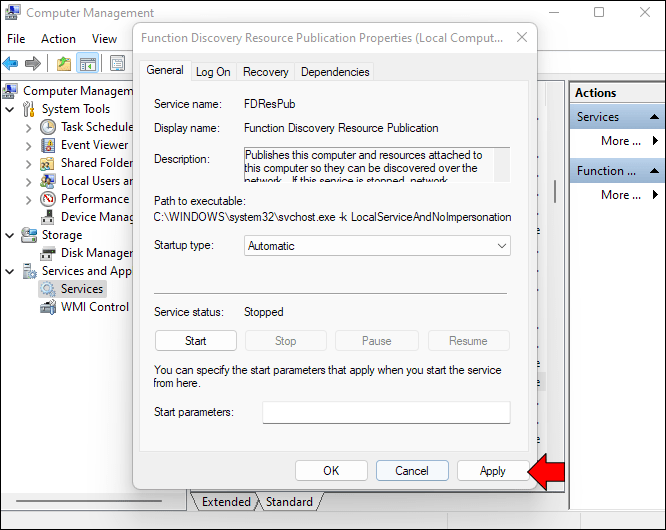Toggle the Show/Hide Console Tree icon
Screen dimensions: 666x530
[87, 64]
